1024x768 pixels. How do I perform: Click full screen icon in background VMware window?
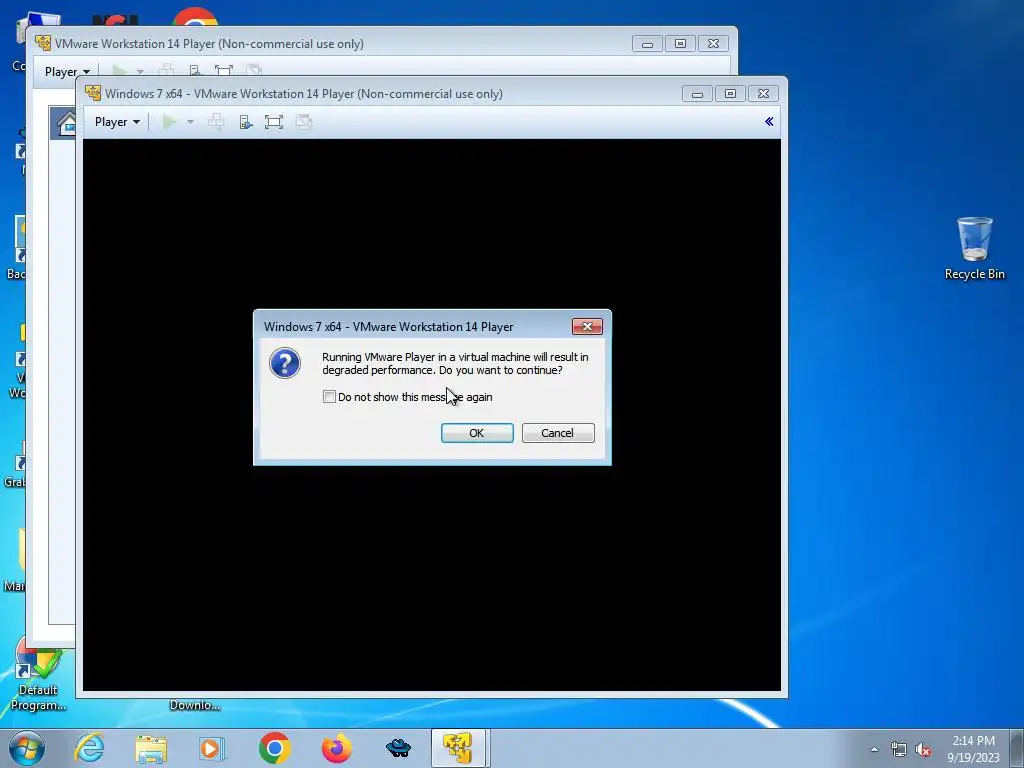coord(224,71)
